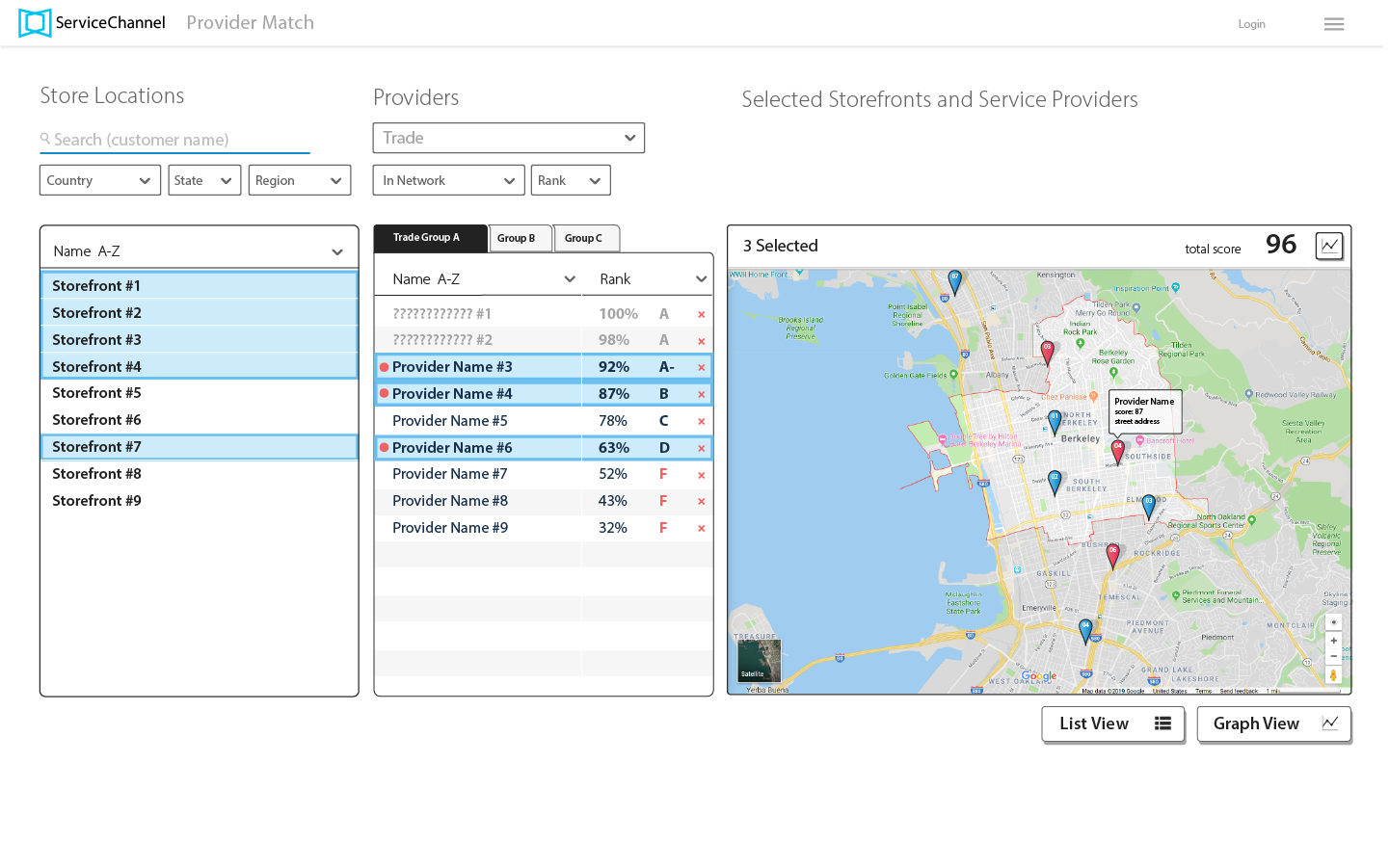
Task: Click Send feedback on the map
Action: click(x=1239, y=691)
